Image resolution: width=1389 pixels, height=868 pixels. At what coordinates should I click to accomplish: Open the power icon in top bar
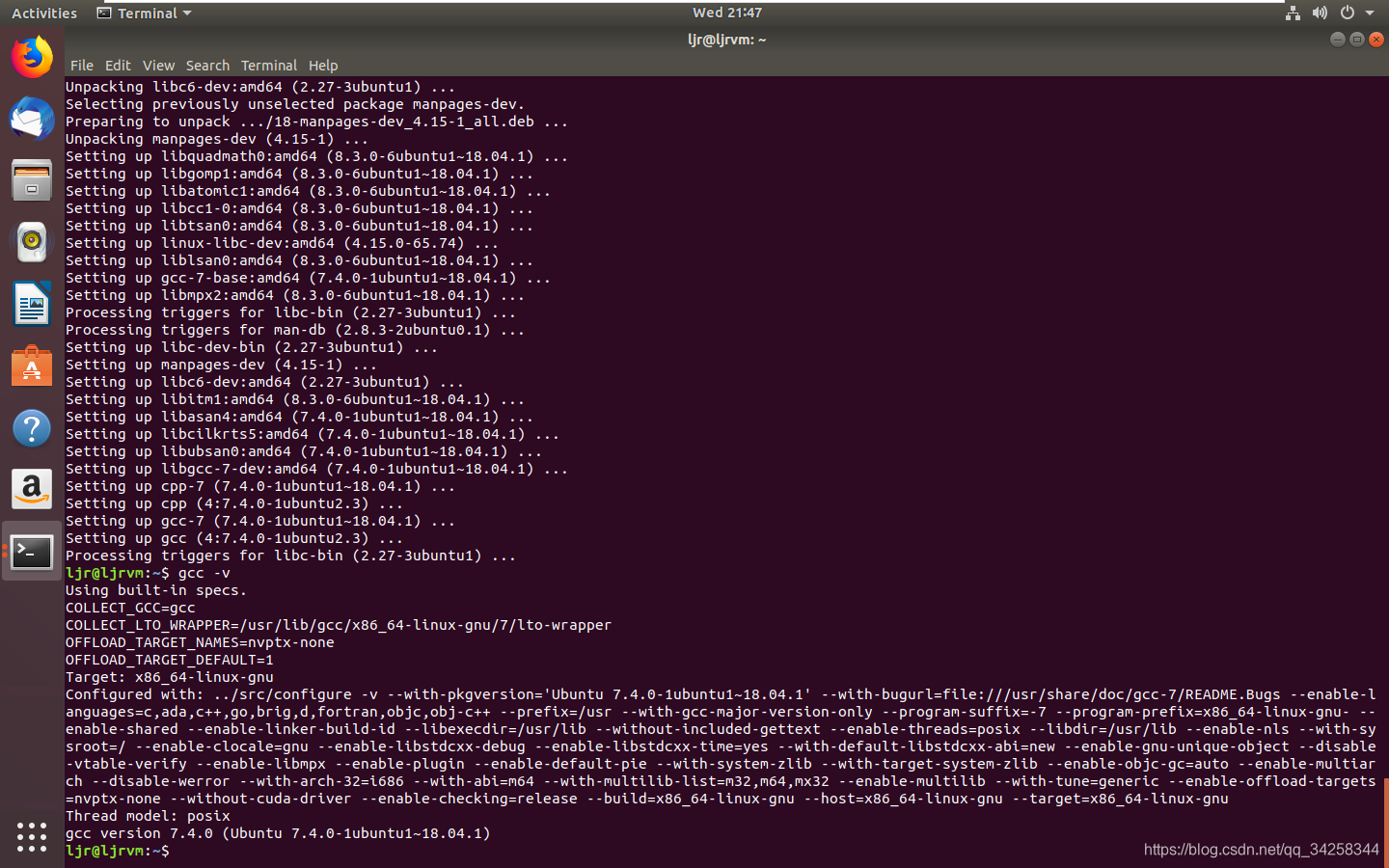point(1347,13)
